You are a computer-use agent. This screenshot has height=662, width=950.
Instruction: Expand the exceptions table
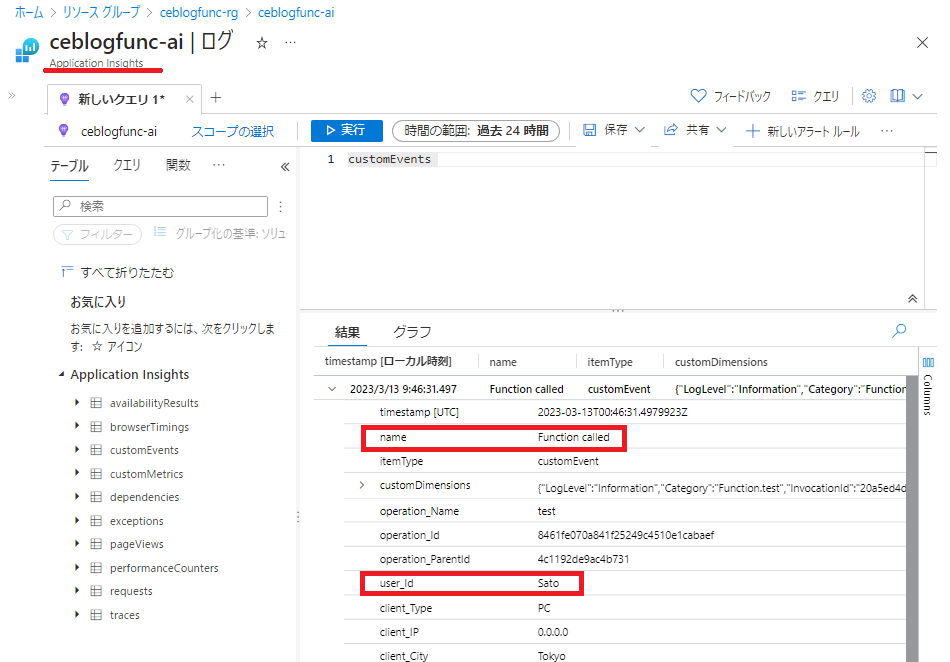(77, 520)
